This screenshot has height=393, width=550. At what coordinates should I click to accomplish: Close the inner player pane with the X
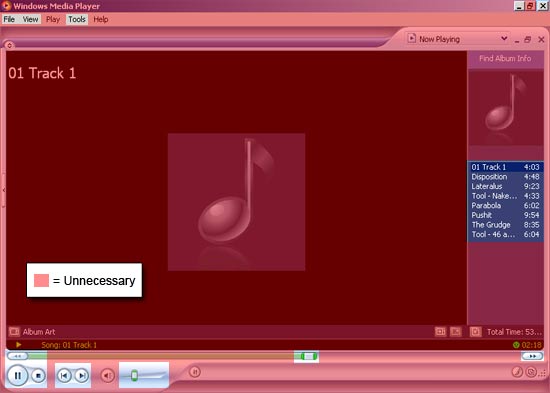[541, 40]
